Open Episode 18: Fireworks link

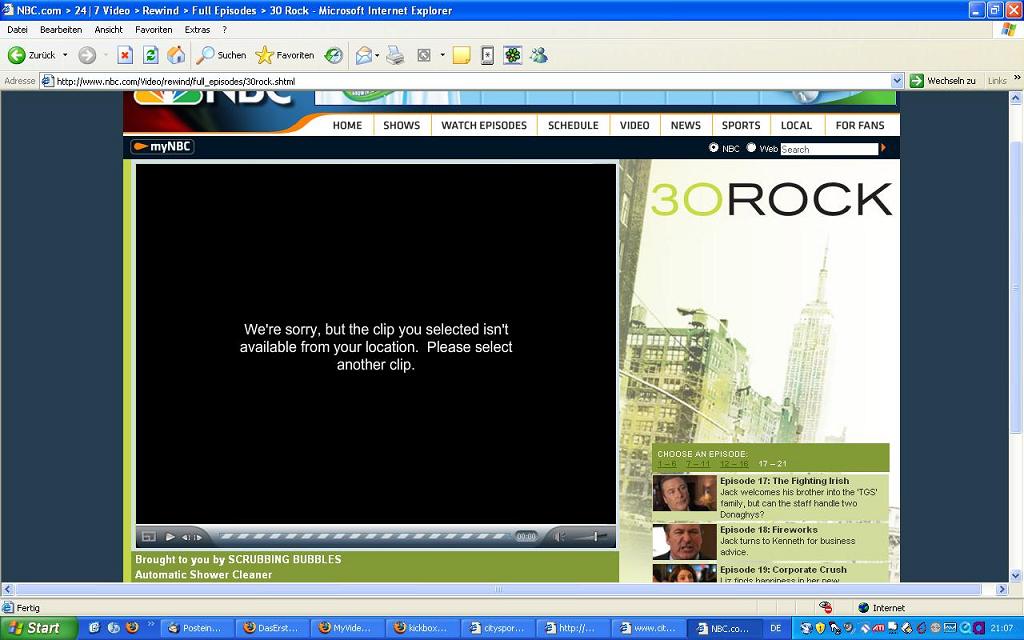point(769,530)
